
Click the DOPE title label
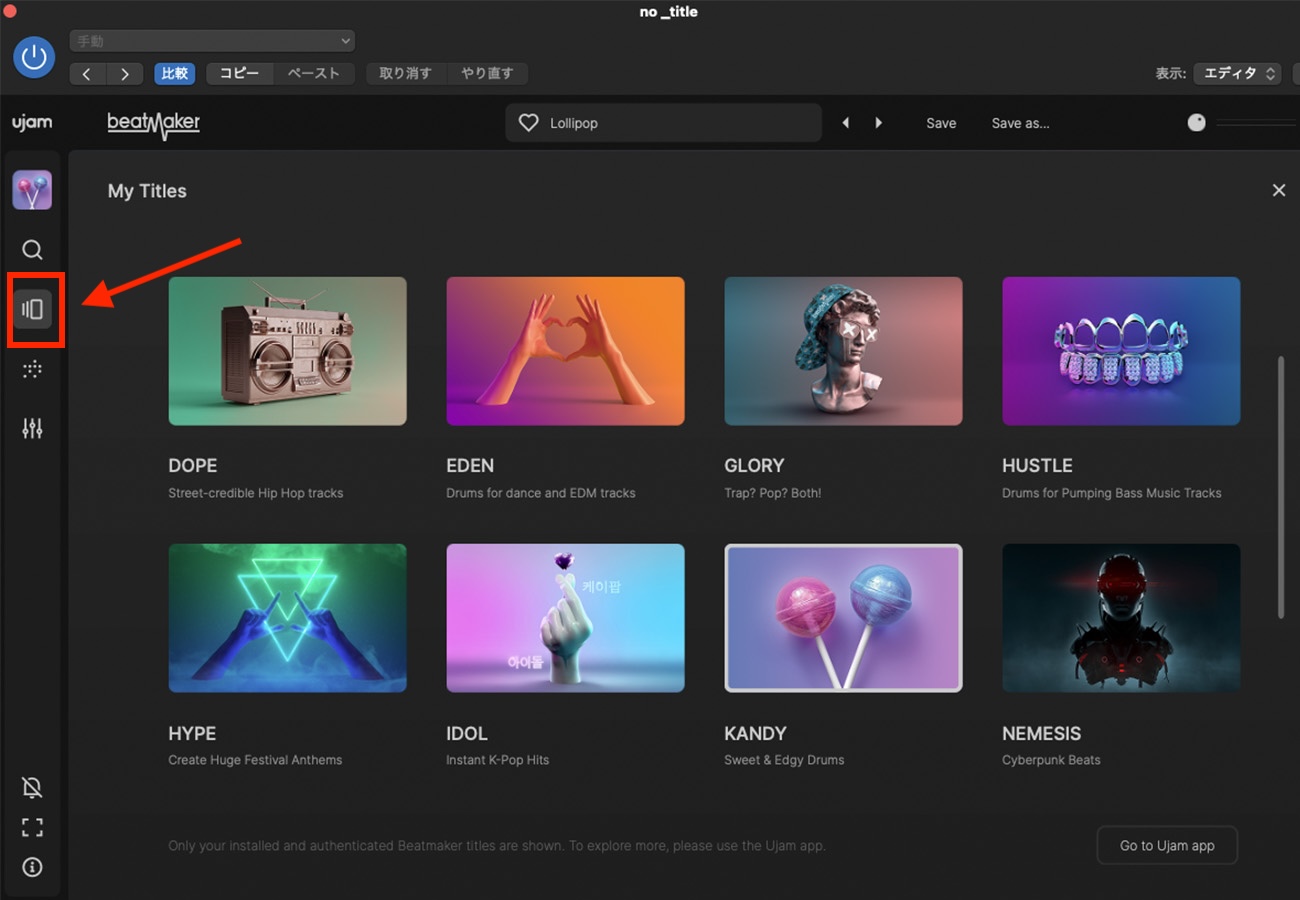click(x=193, y=466)
